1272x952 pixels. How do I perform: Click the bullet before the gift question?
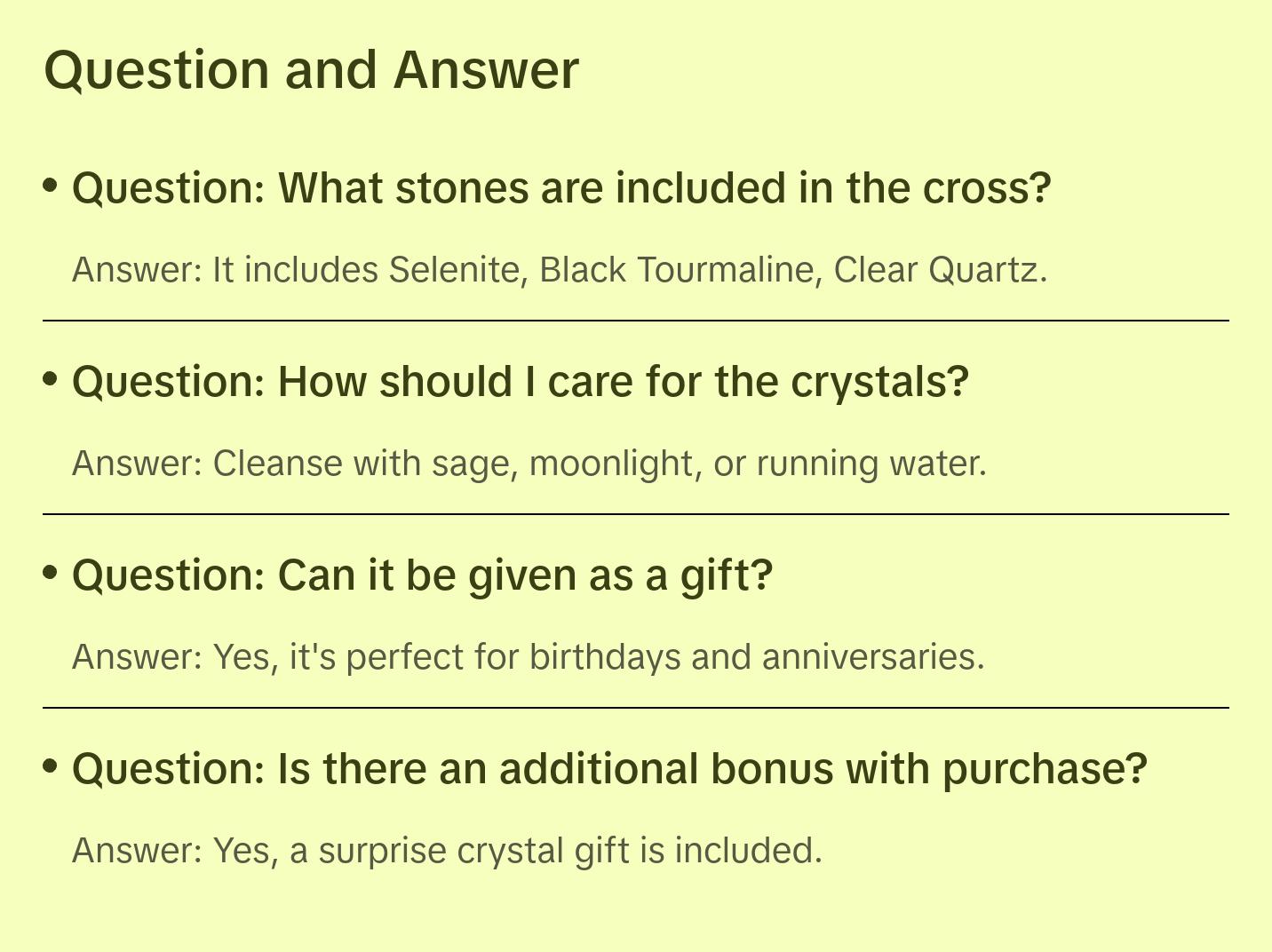(x=51, y=573)
